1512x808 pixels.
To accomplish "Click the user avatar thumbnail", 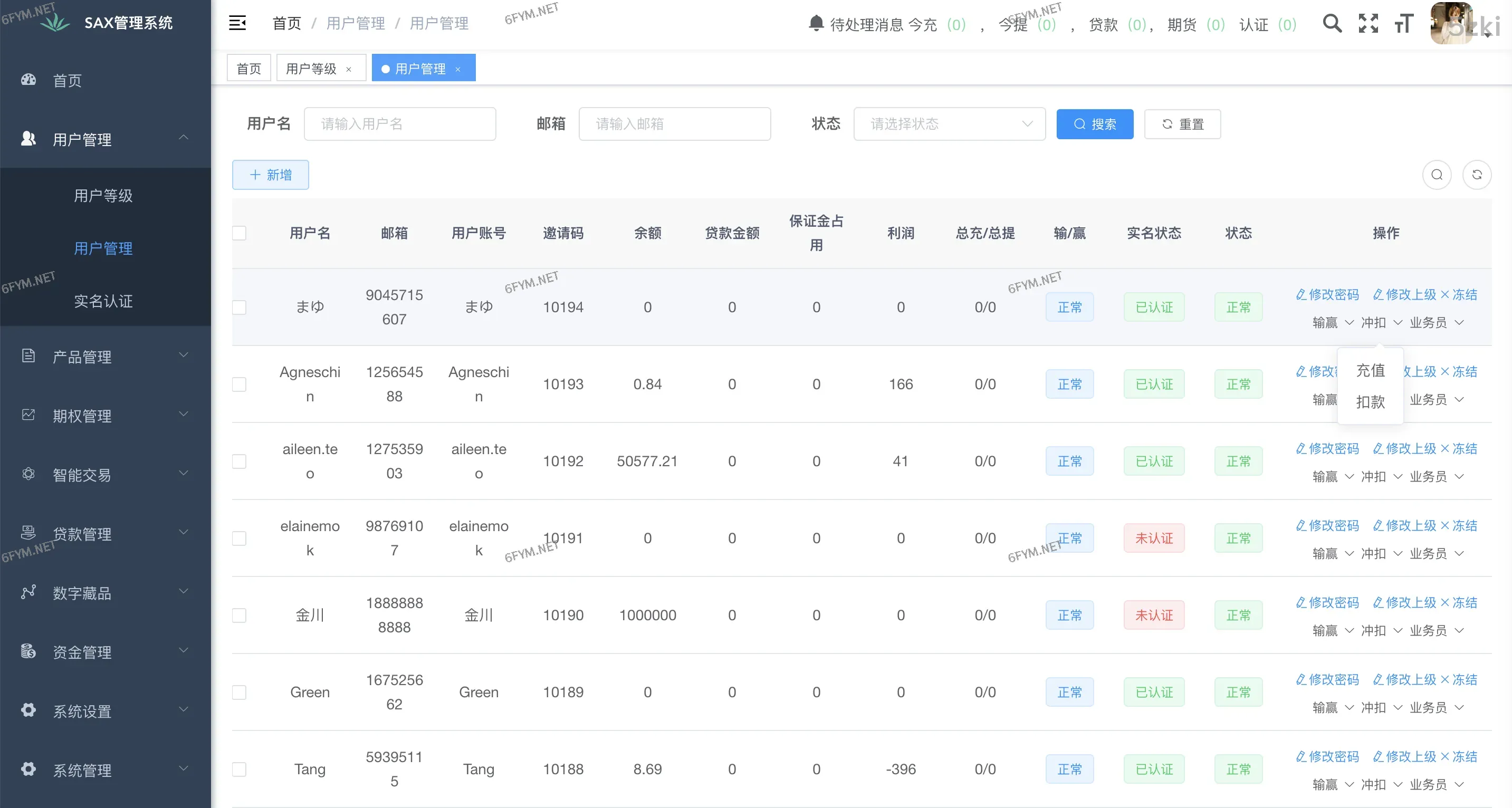I will click(1451, 24).
